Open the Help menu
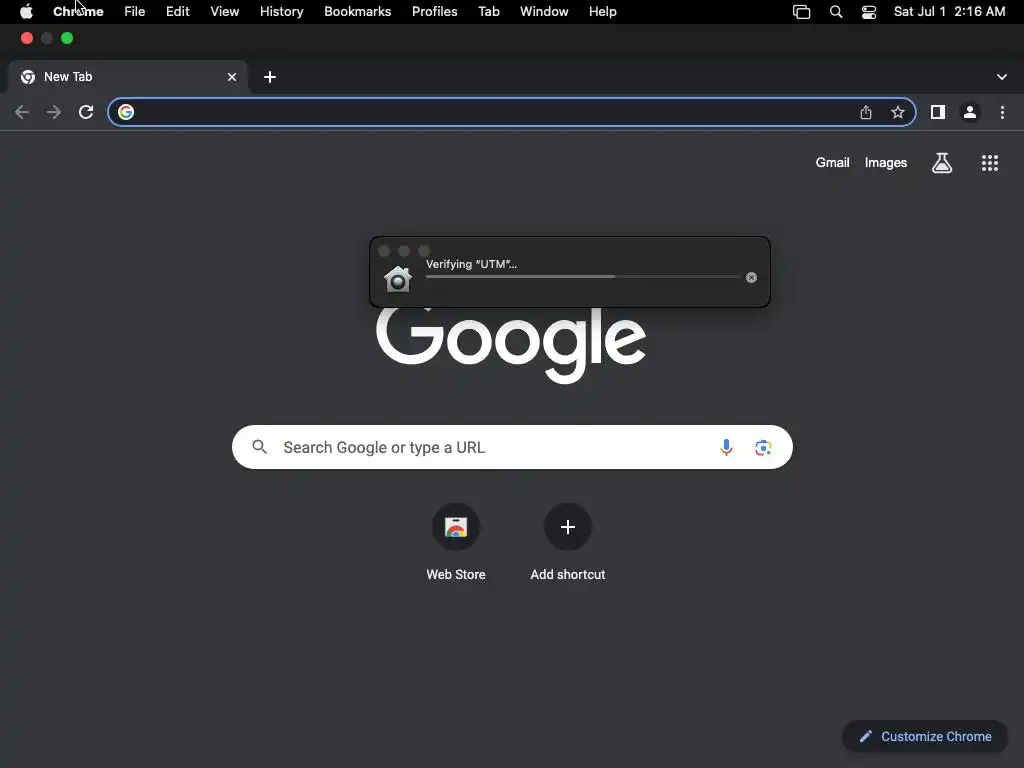Viewport: 1024px width, 768px height. click(x=602, y=12)
